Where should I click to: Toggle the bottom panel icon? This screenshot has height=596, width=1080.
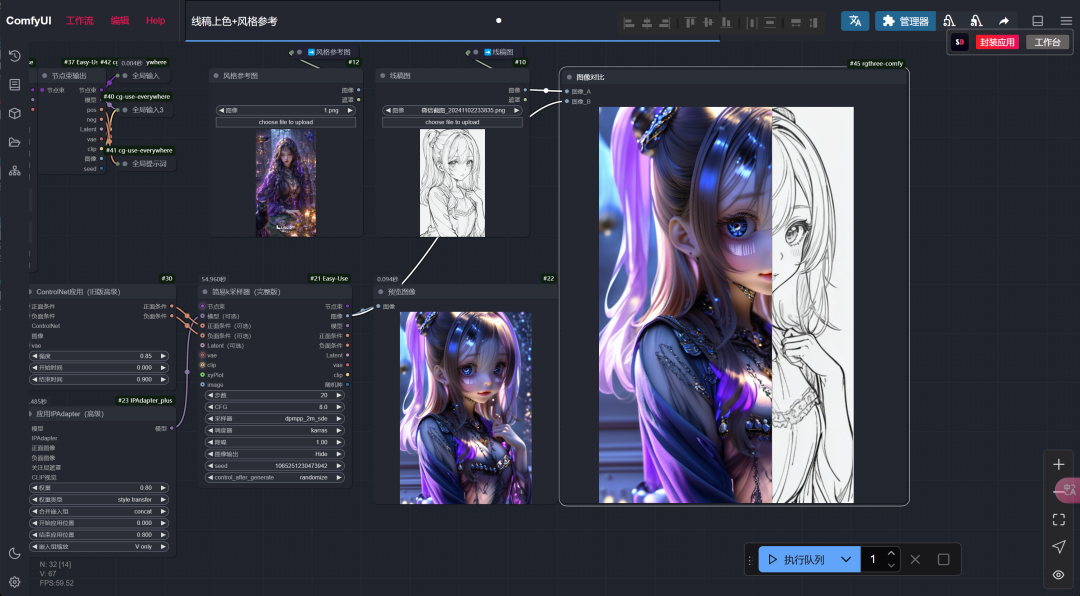(1037, 21)
